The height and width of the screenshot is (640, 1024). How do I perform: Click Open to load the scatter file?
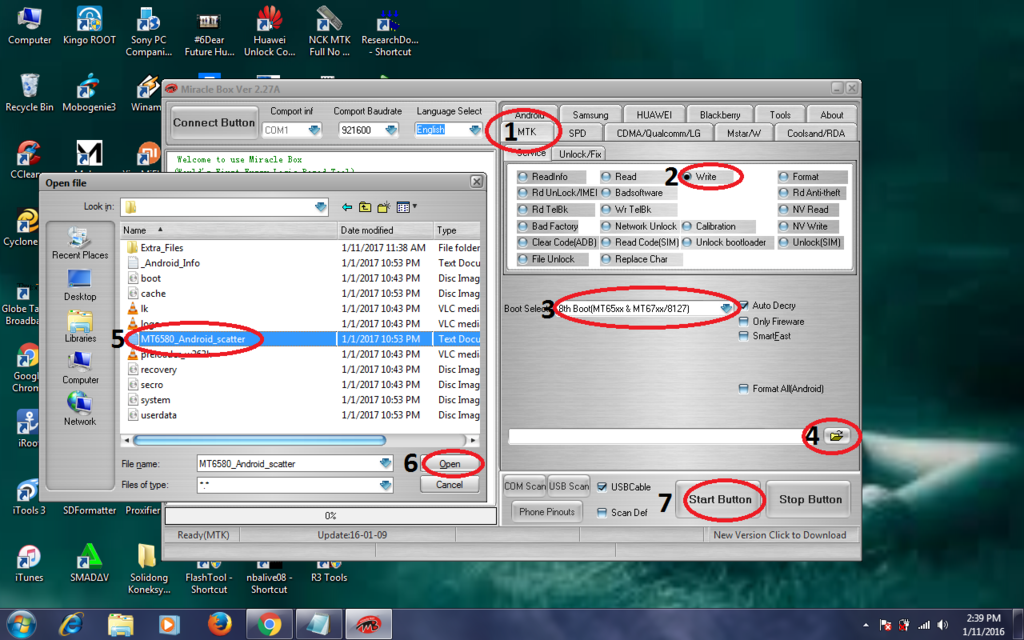point(450,464)
